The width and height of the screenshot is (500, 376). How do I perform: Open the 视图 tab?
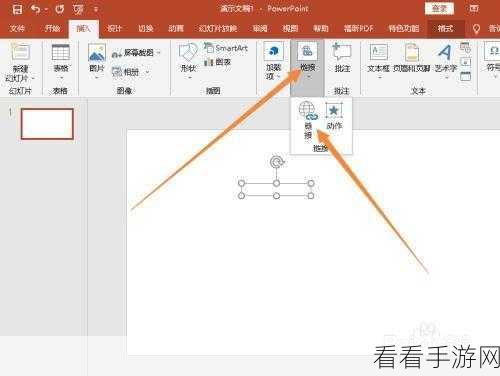(290, 28)
